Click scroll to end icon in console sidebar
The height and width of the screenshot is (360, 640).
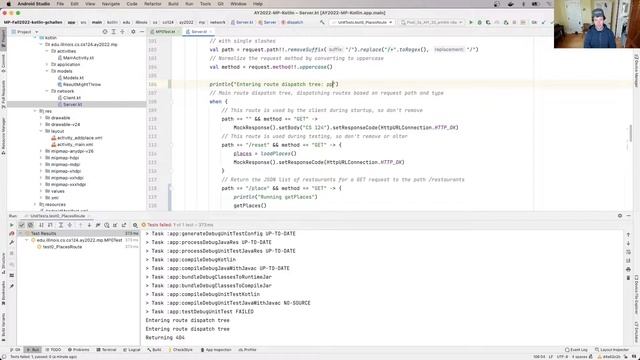click(628, 260)
